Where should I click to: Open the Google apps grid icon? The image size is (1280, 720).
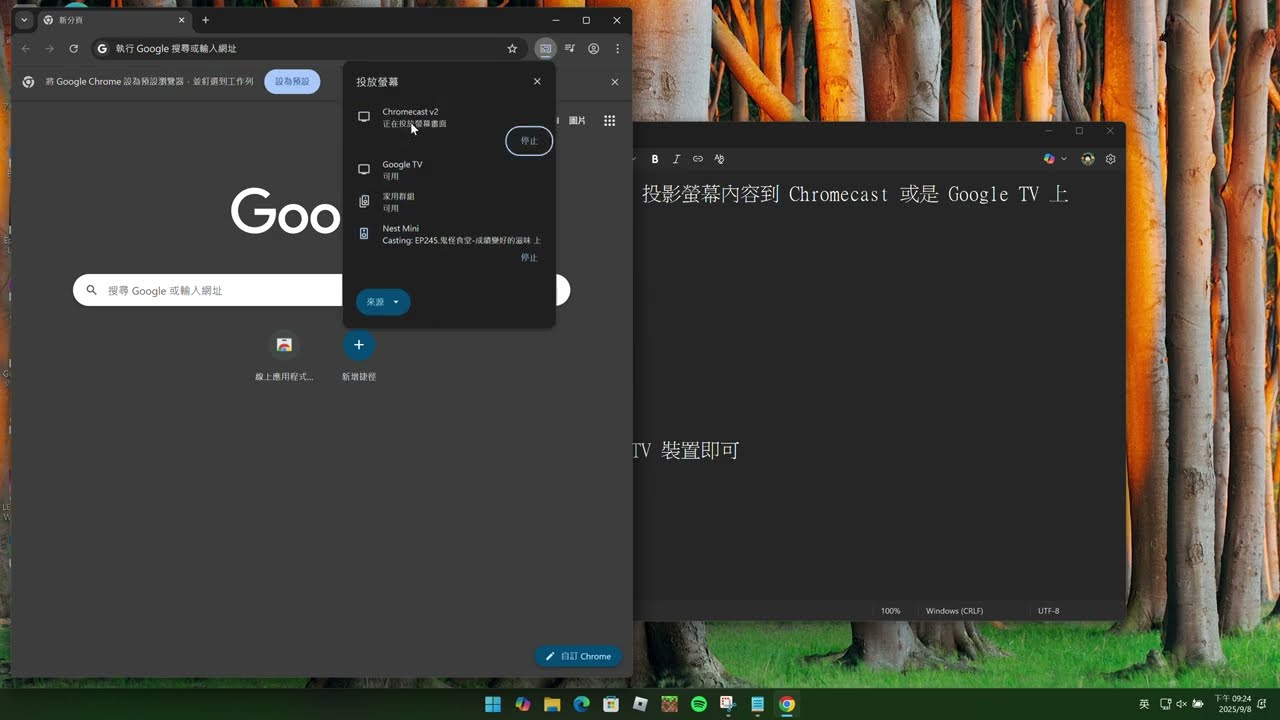(609, 120)
